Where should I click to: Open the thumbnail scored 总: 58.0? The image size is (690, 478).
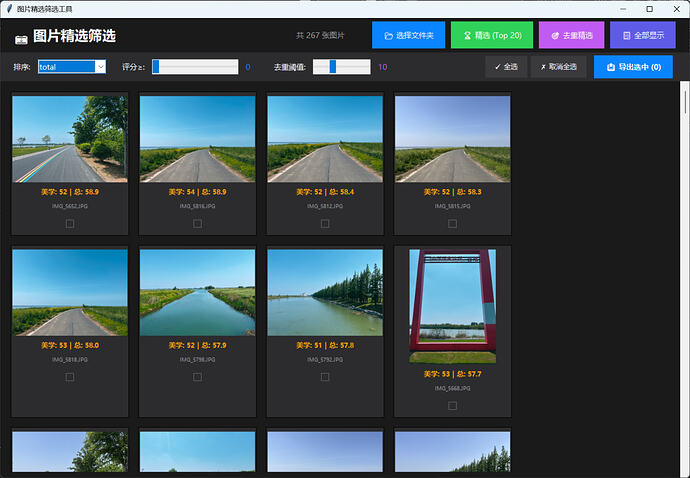(x=70, y=293)
